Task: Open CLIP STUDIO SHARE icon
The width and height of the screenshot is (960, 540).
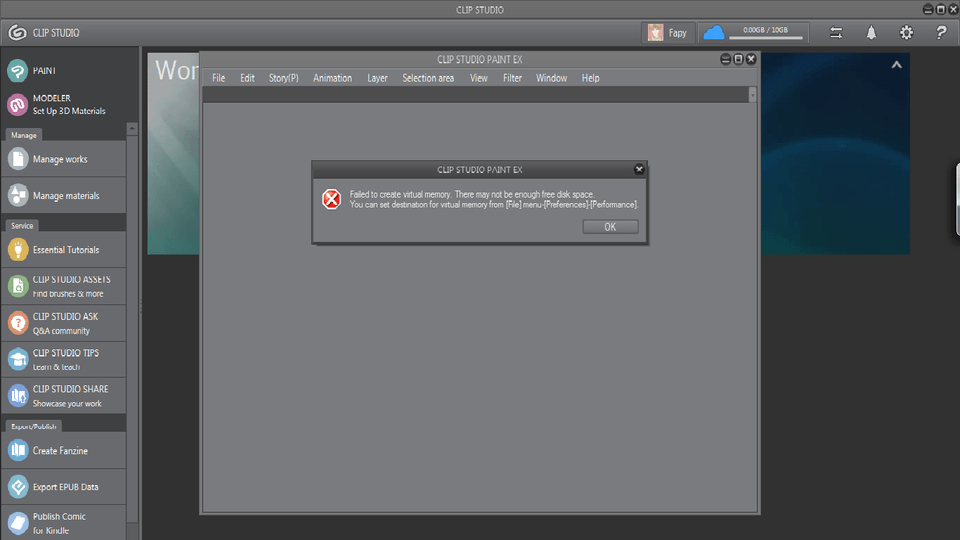Action: pos(18,396)
